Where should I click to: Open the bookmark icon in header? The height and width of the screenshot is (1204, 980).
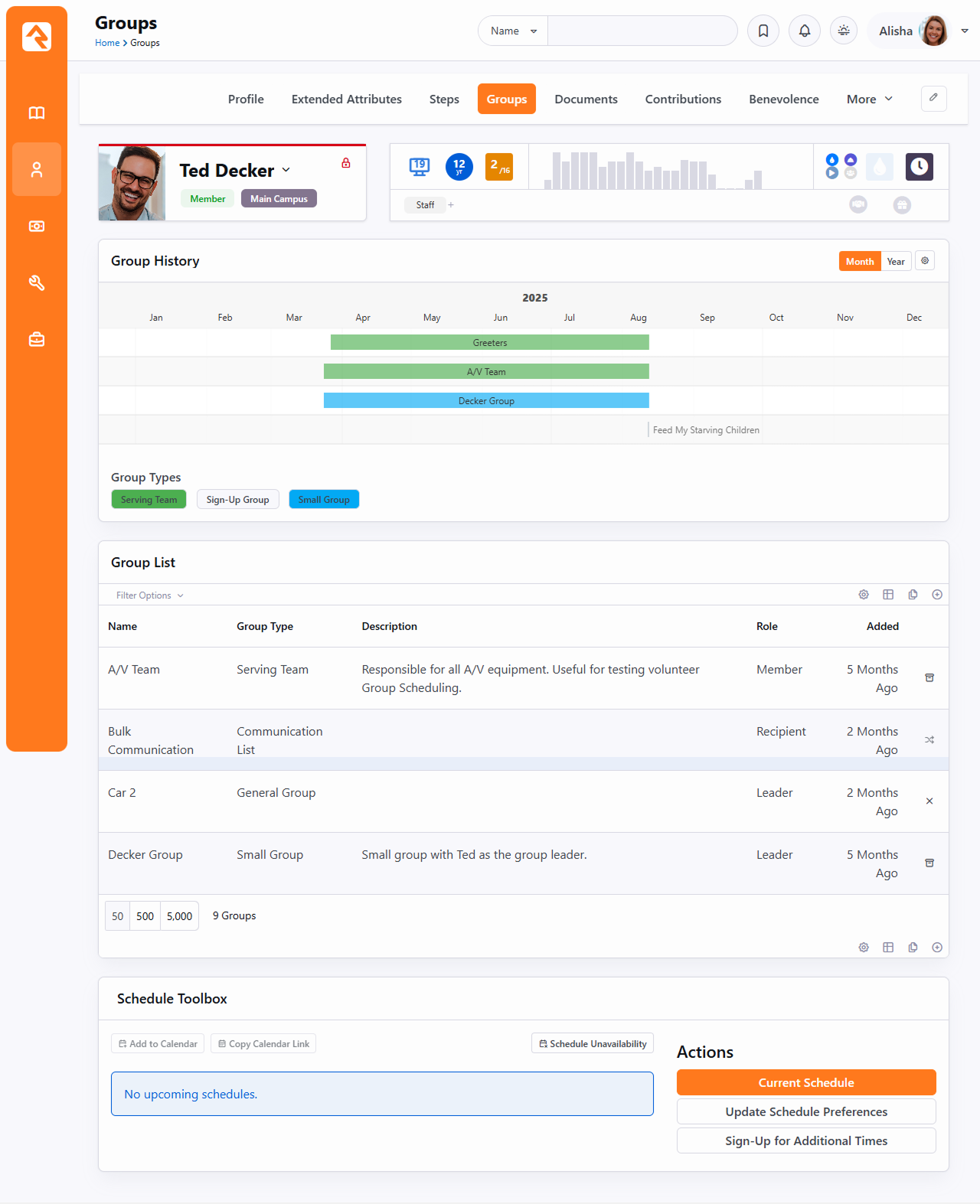[x=763, y=31]
